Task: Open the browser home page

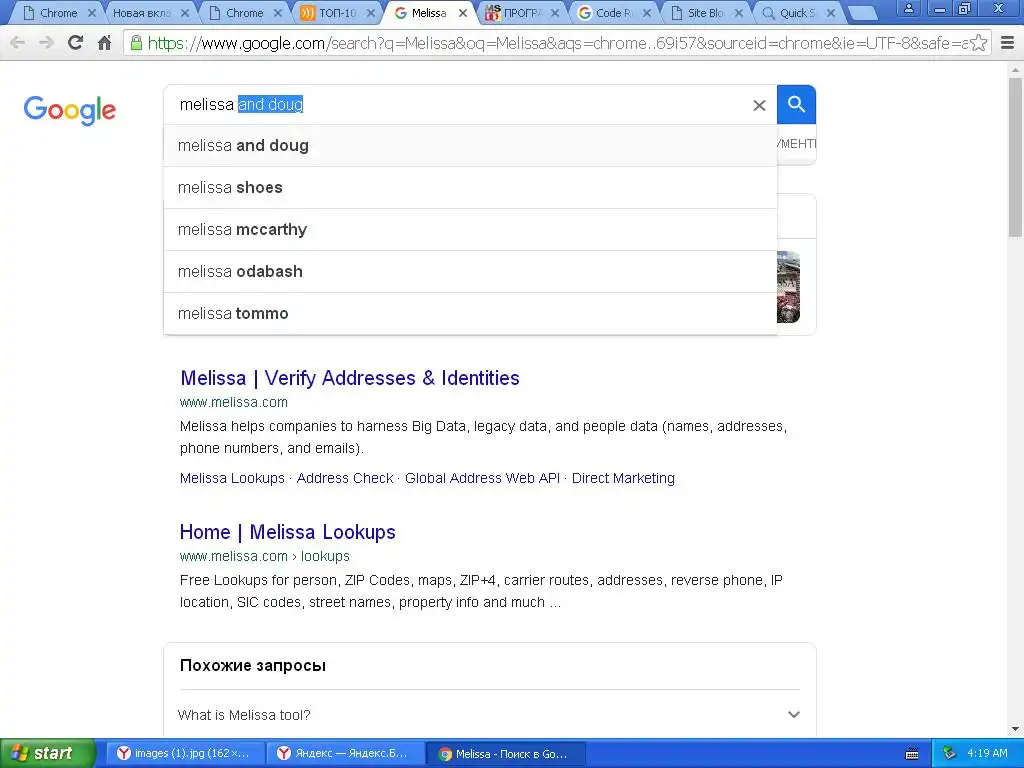Action: [x=104, y=43]
